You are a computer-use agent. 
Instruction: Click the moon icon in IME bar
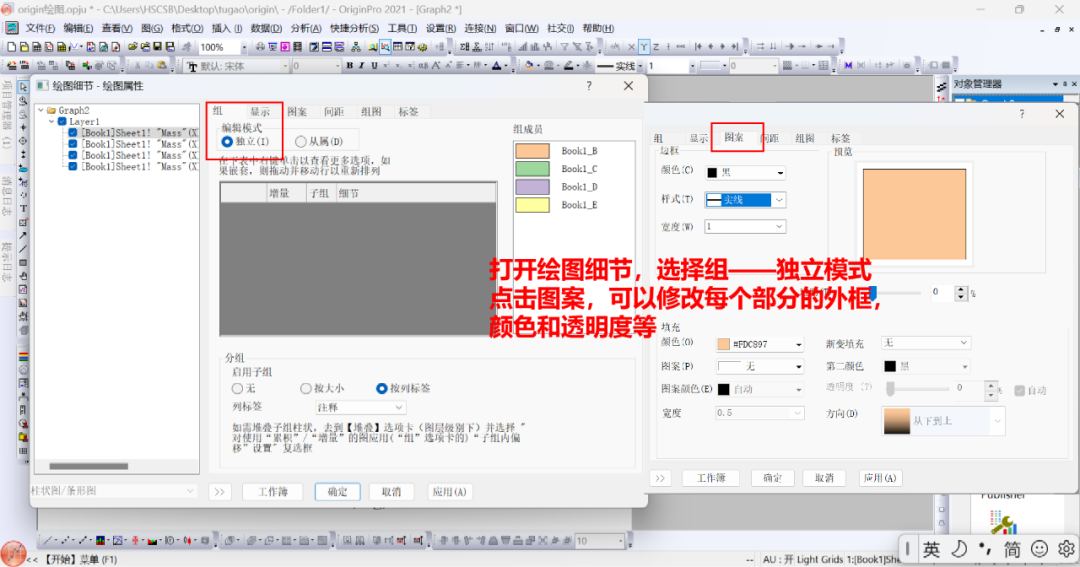tap(959, 549)
